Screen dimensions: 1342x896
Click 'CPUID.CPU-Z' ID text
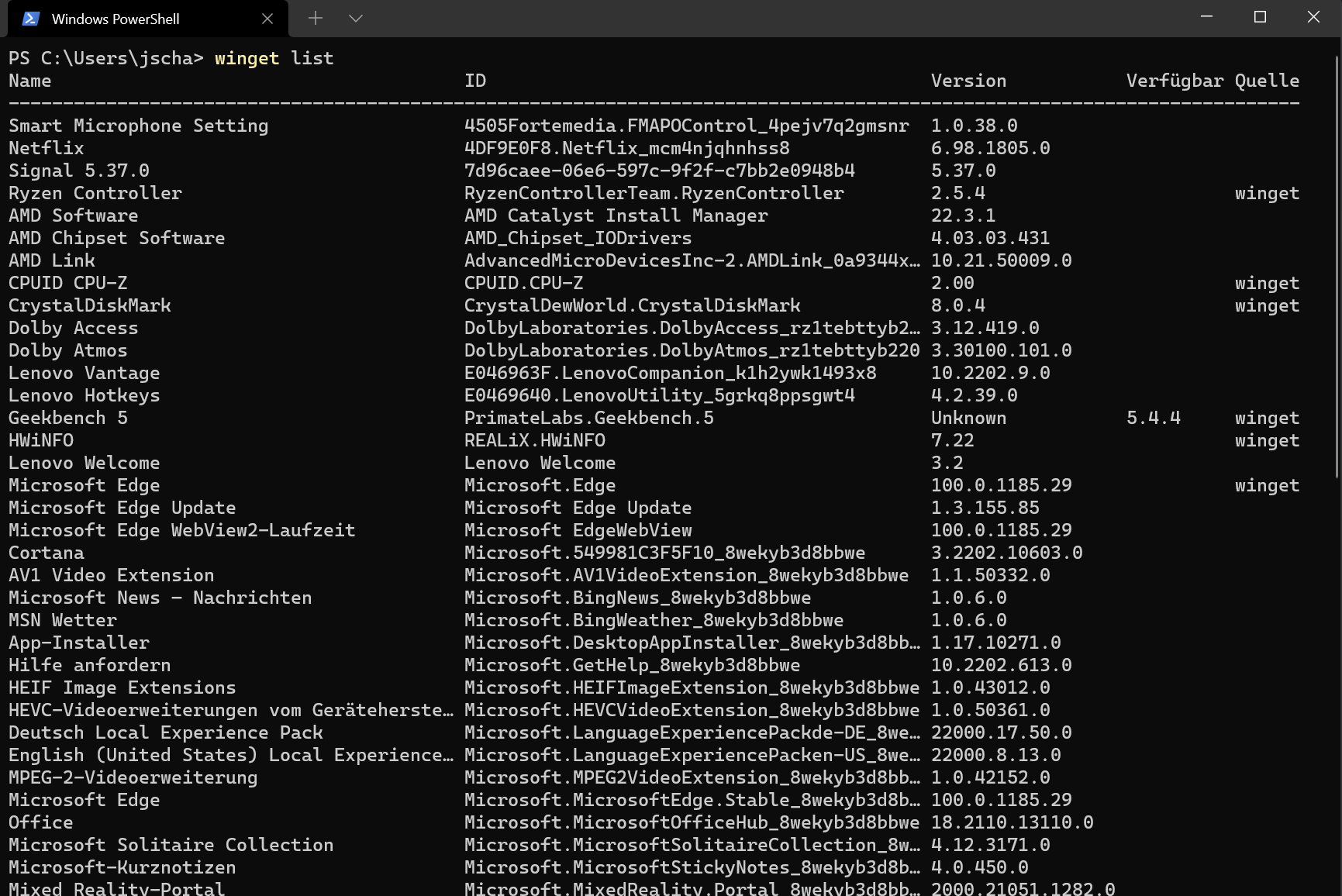coord(524,283)
